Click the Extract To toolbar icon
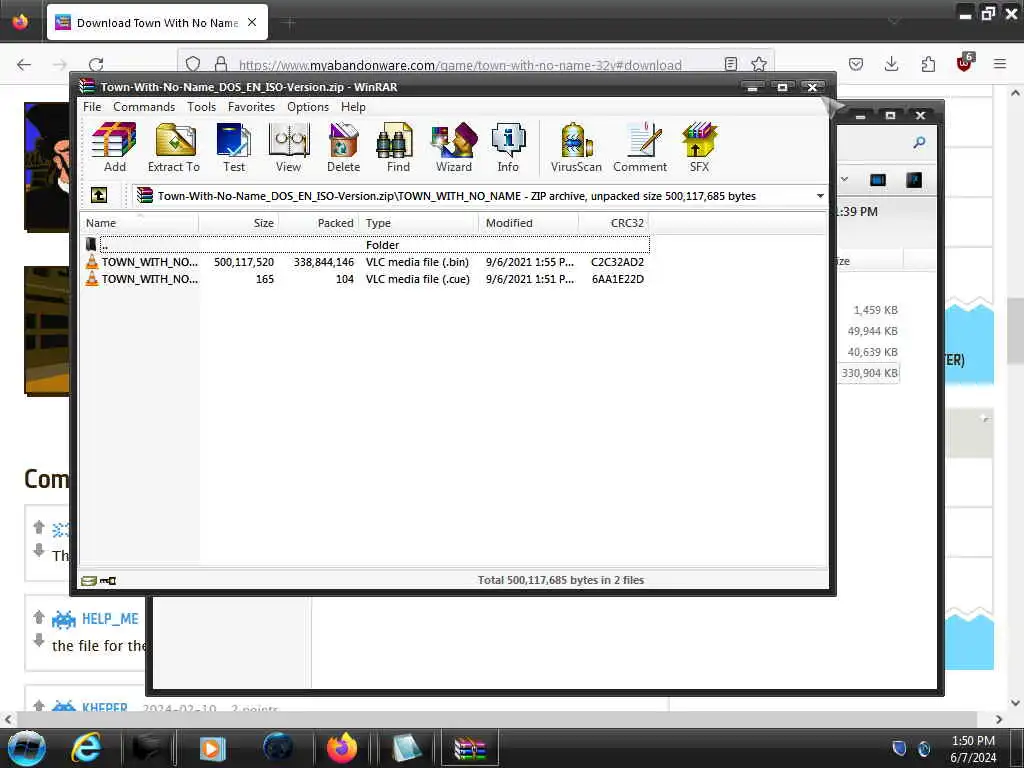Viewport: 1024px width, 768px height. [x=174, y=147]
